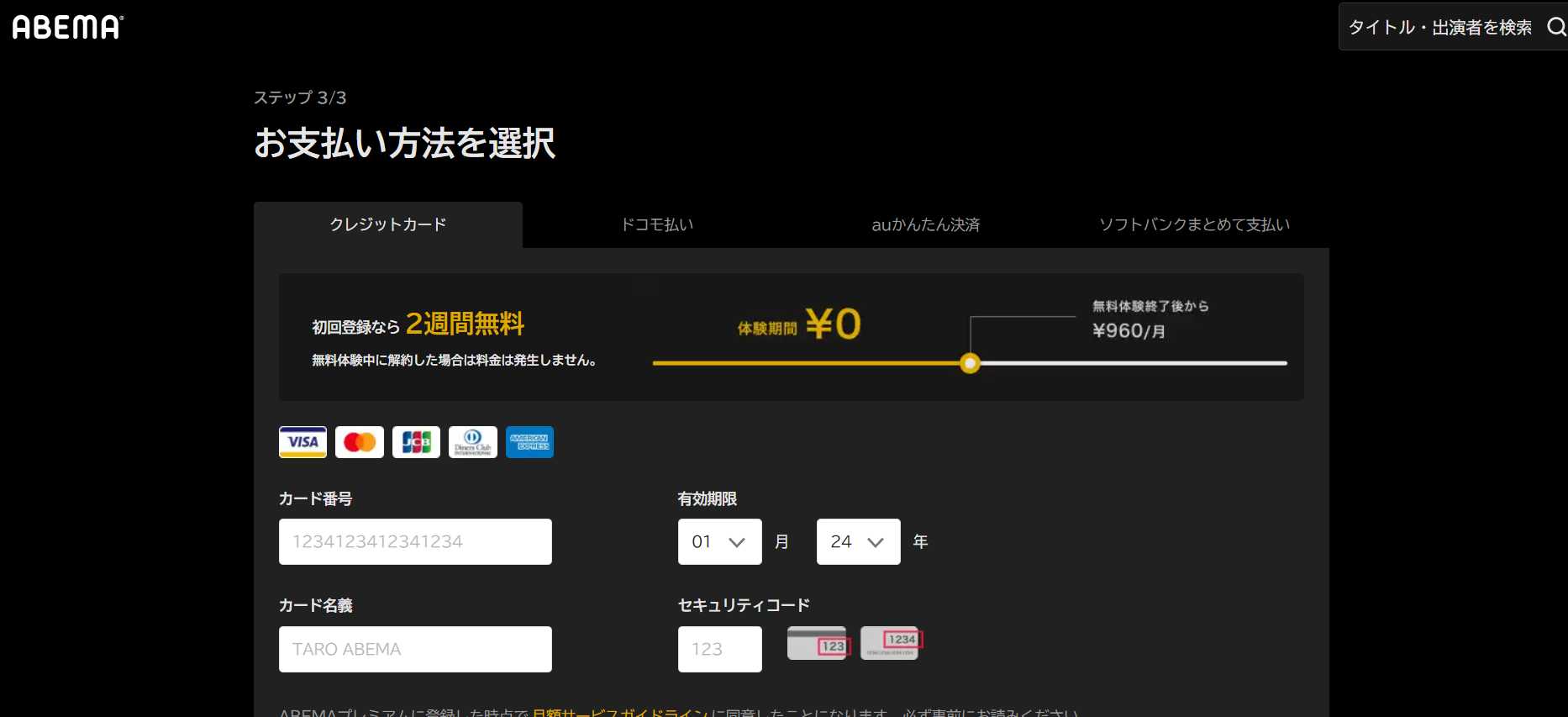
Task: Click the American Express card icon
Action: click(x=529, y=442)
